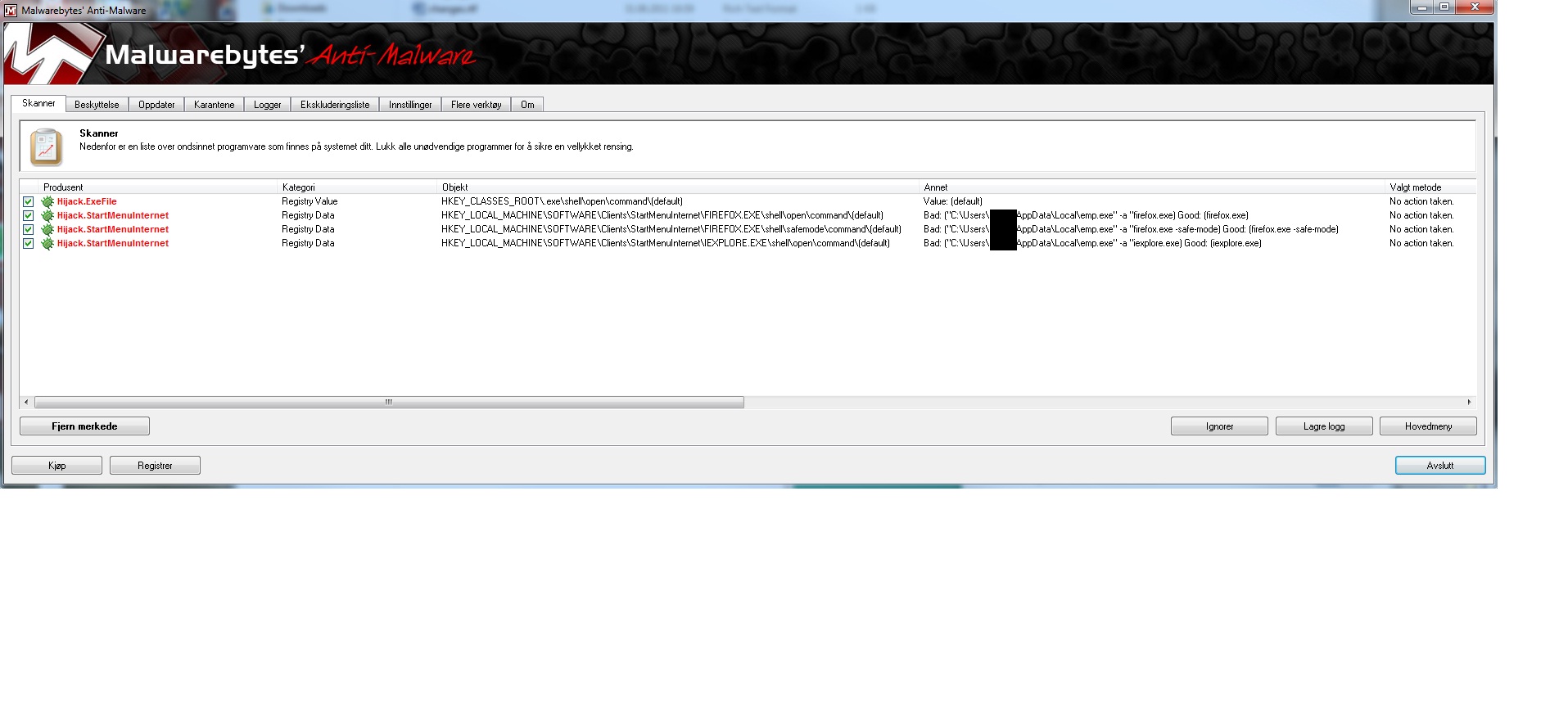Click the horizontal scrollbar thumb of the results list
The width and height of the screenshot is (1568, 712).
point(389,402)
